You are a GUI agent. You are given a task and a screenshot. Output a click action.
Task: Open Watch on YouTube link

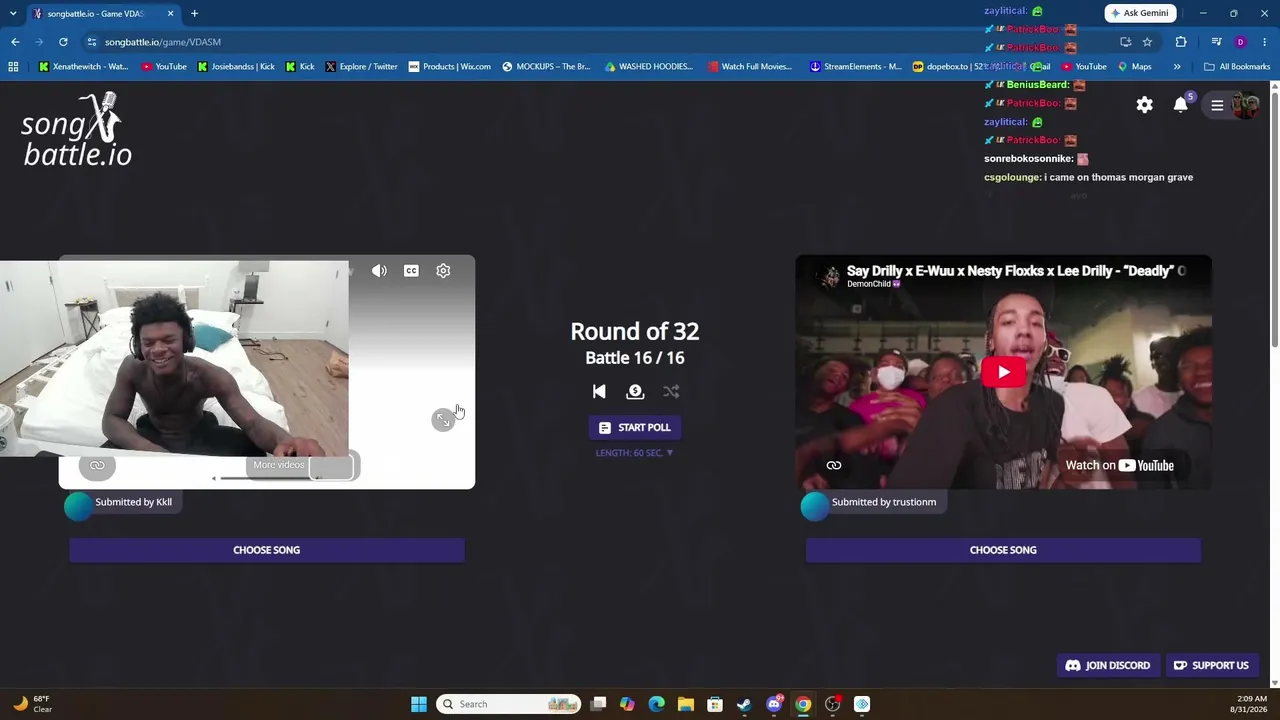click(1119, 465)
